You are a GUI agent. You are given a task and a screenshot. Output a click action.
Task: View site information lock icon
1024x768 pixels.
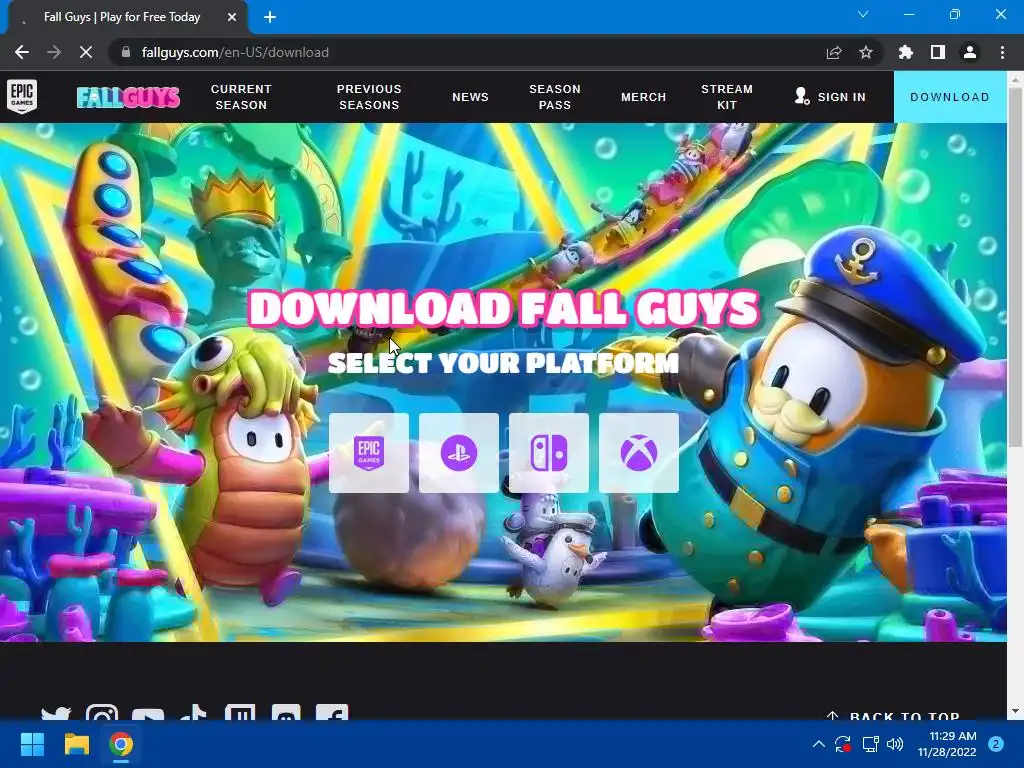click(126, 52)
